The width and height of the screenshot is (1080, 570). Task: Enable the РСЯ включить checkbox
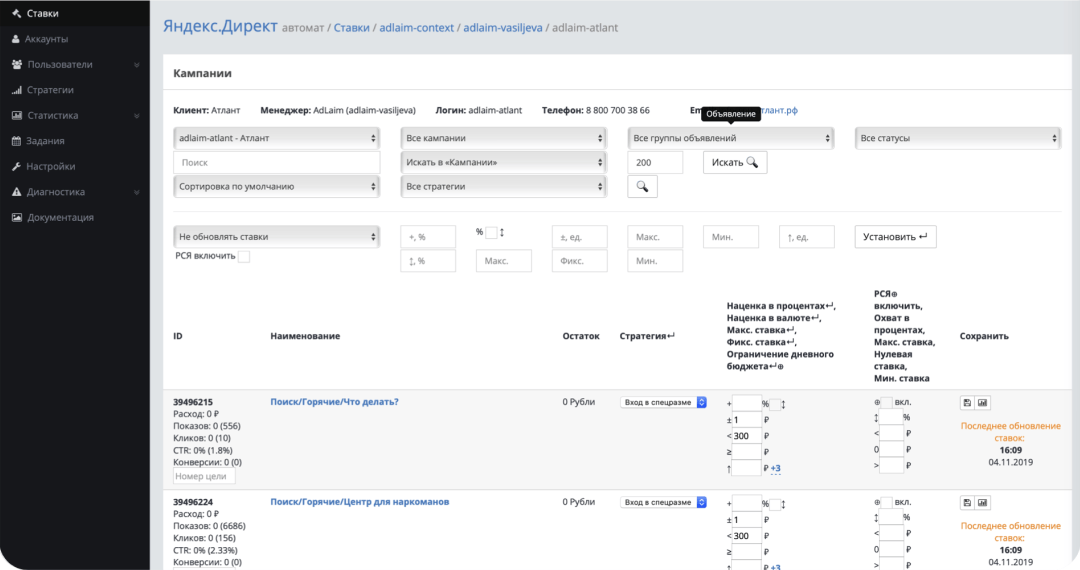point(244,257)
